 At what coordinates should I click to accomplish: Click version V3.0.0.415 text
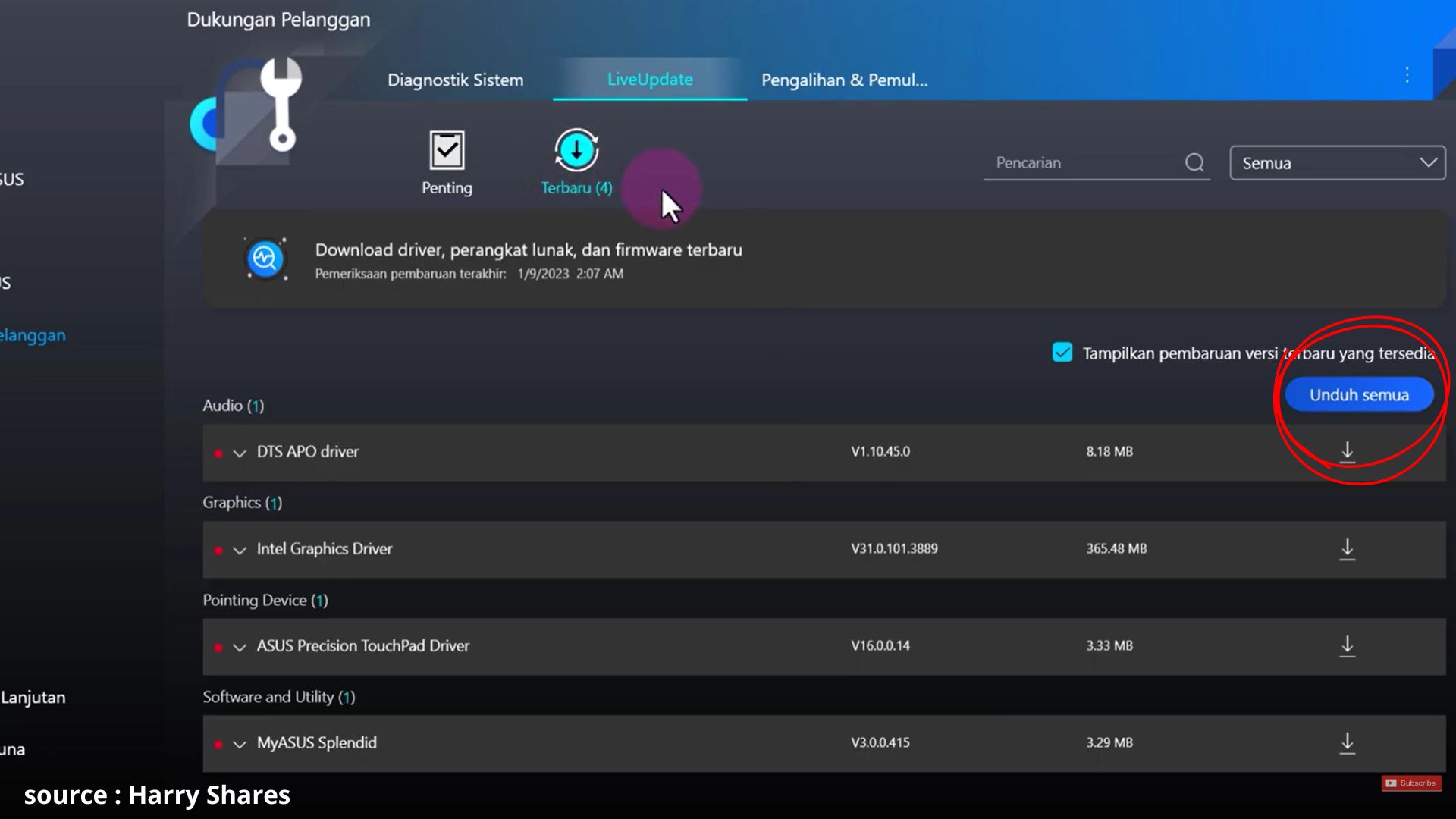880,742
